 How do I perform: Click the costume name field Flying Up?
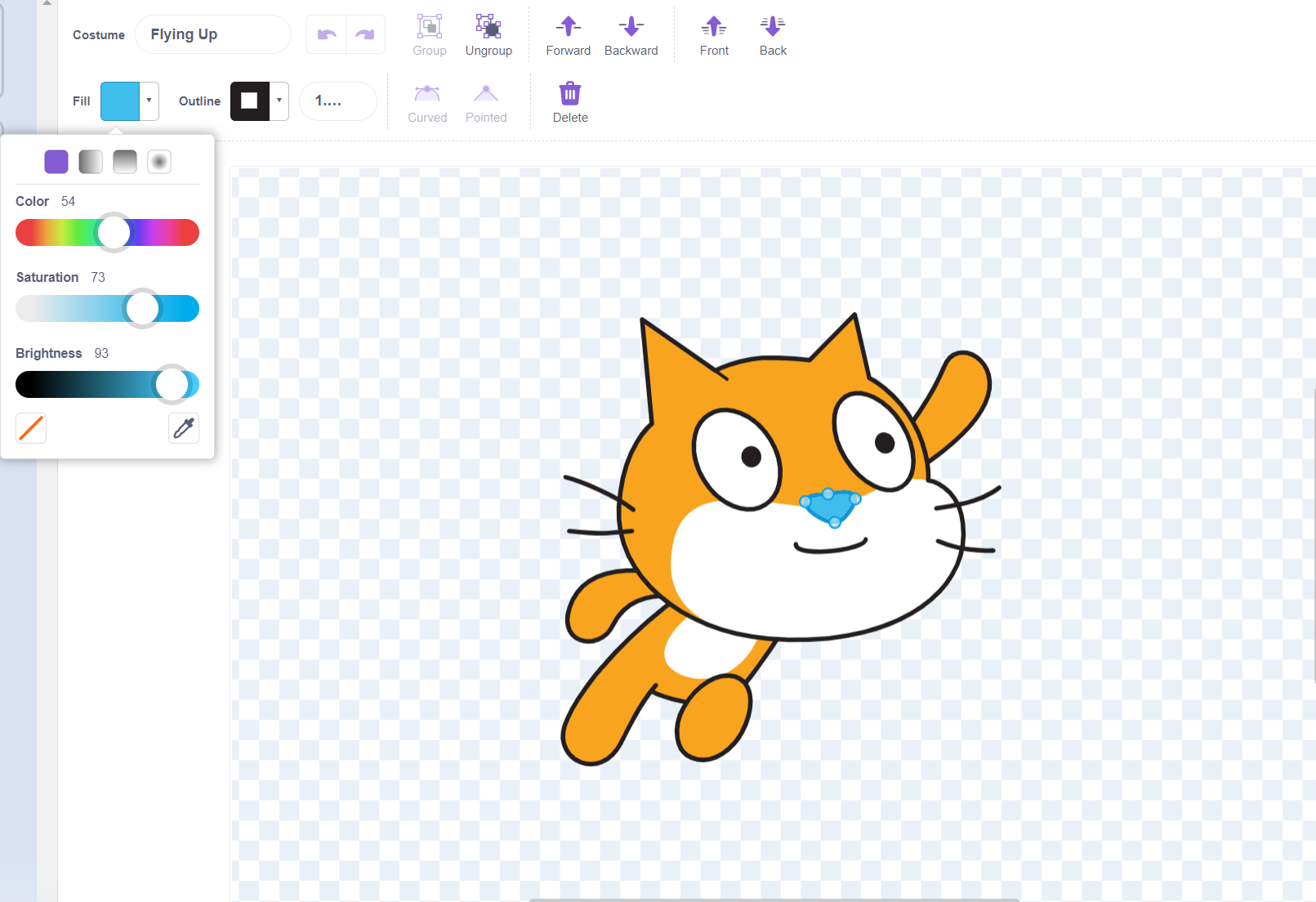(213, 34)
